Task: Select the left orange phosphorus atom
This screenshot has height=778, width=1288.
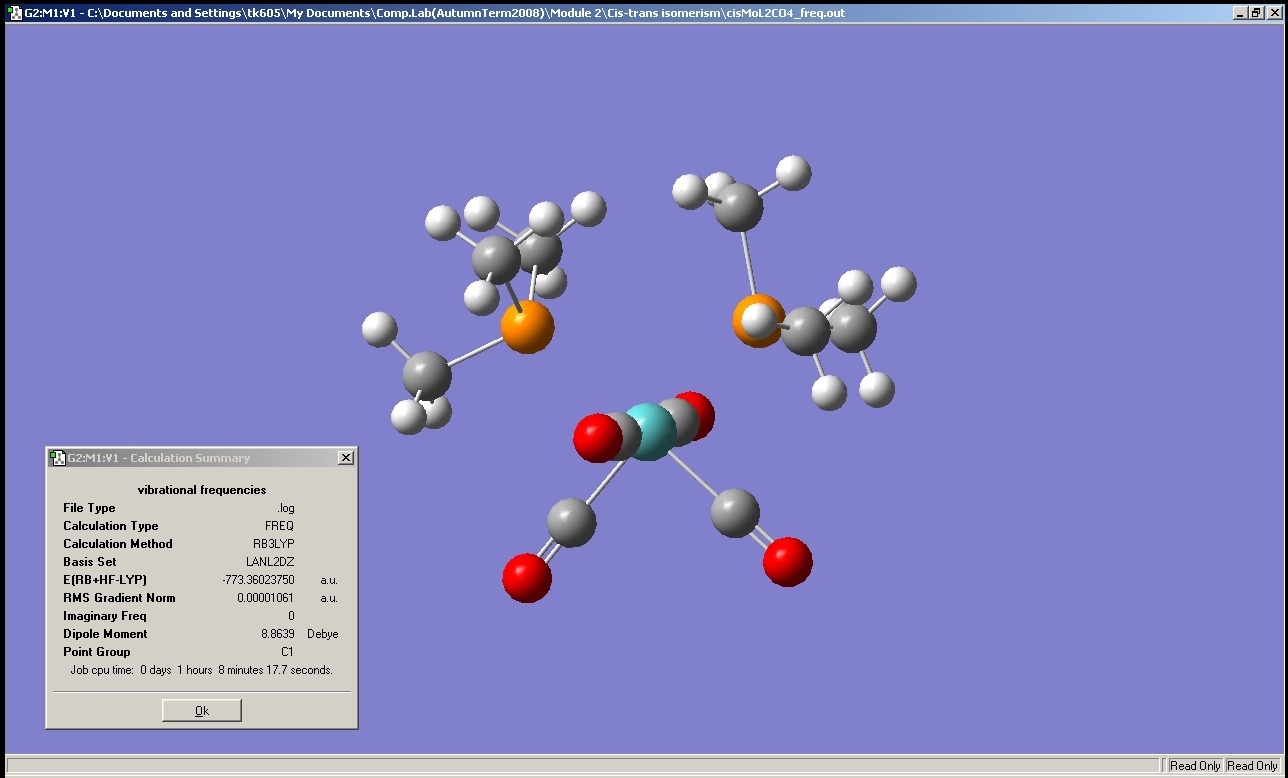Action: 527,327
